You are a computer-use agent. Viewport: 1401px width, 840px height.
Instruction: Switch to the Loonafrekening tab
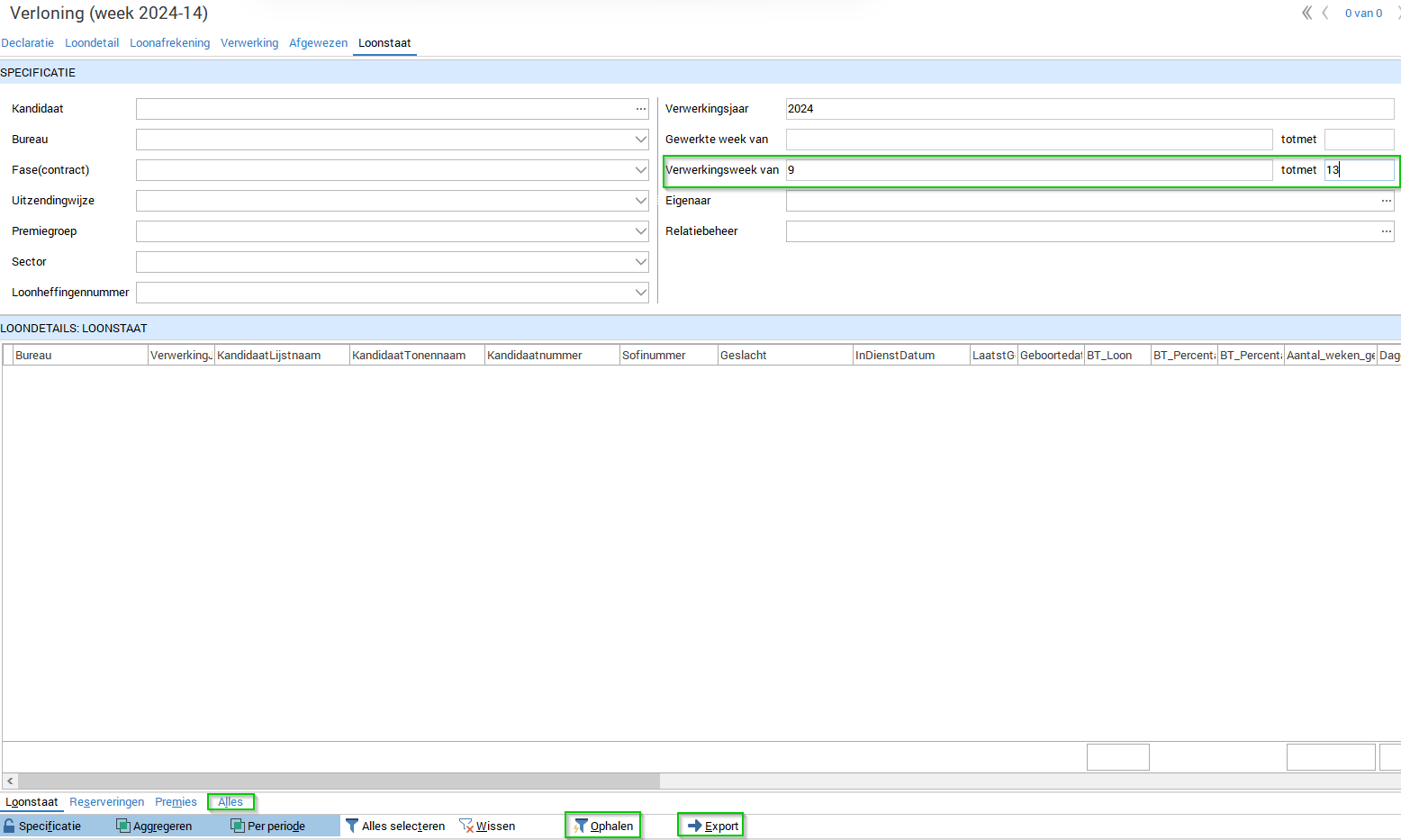click(169, 43)
